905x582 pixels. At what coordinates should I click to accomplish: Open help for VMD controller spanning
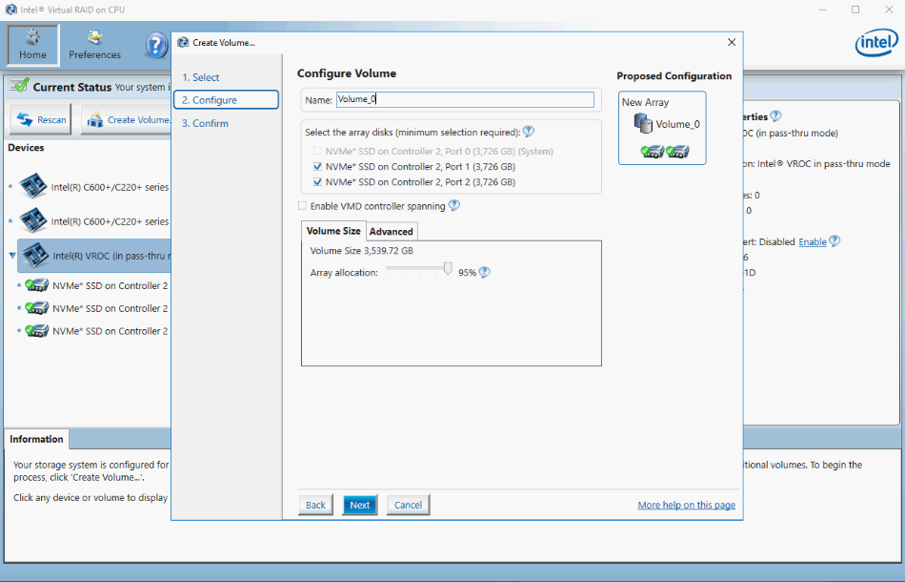point(454,206)
